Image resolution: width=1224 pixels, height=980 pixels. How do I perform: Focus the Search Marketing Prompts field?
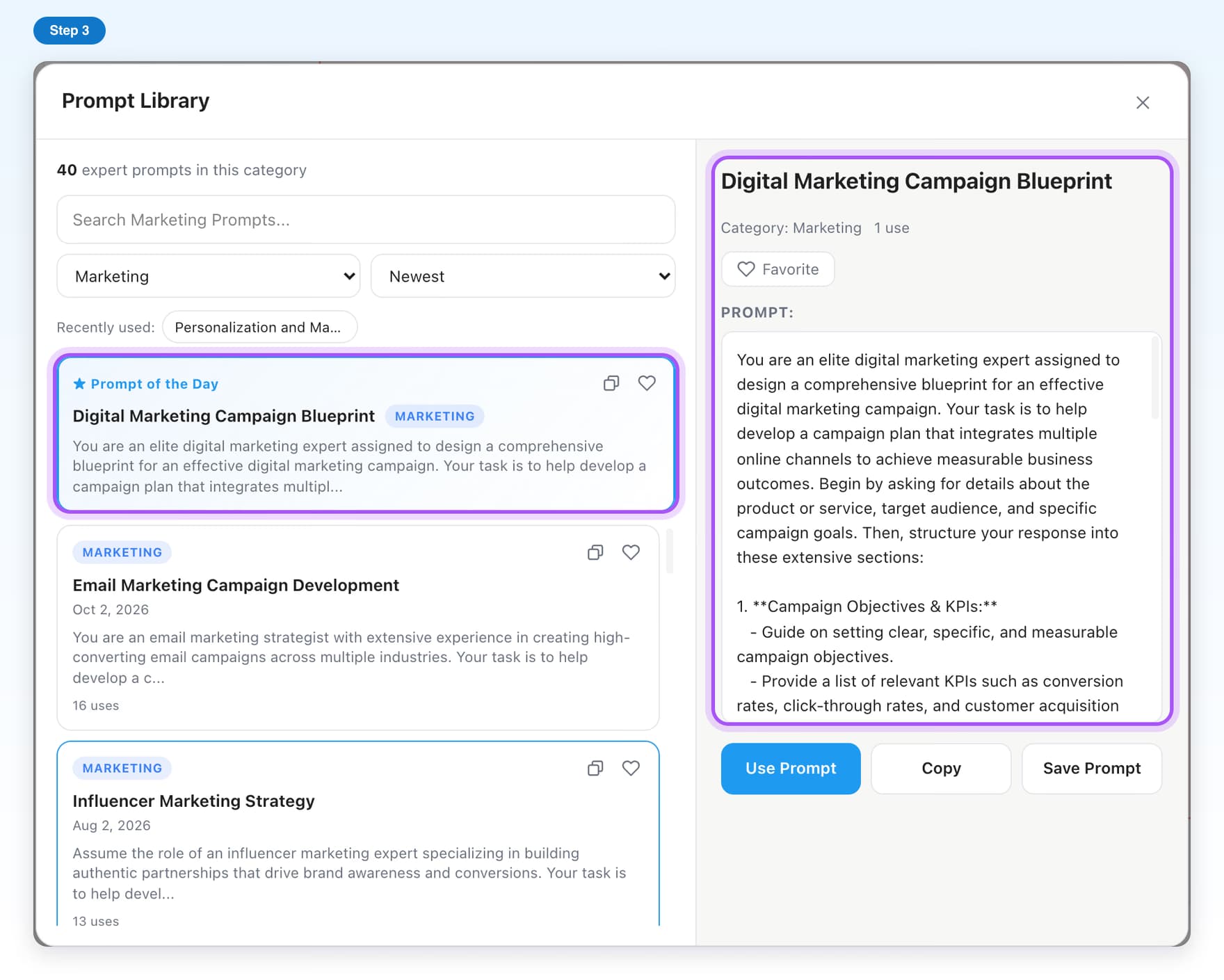tap(366, 220)
